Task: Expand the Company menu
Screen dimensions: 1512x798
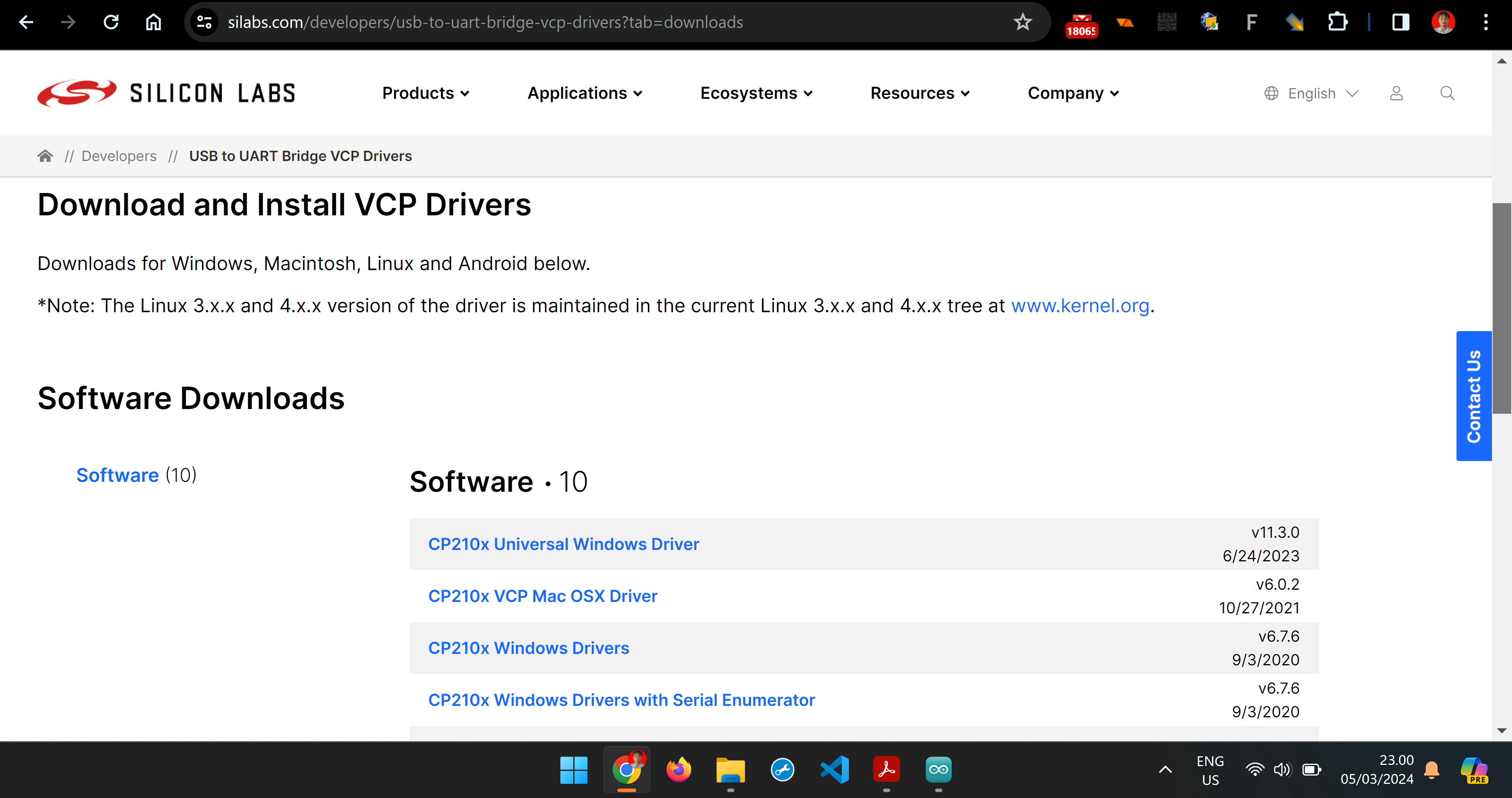Action: 1073,93
